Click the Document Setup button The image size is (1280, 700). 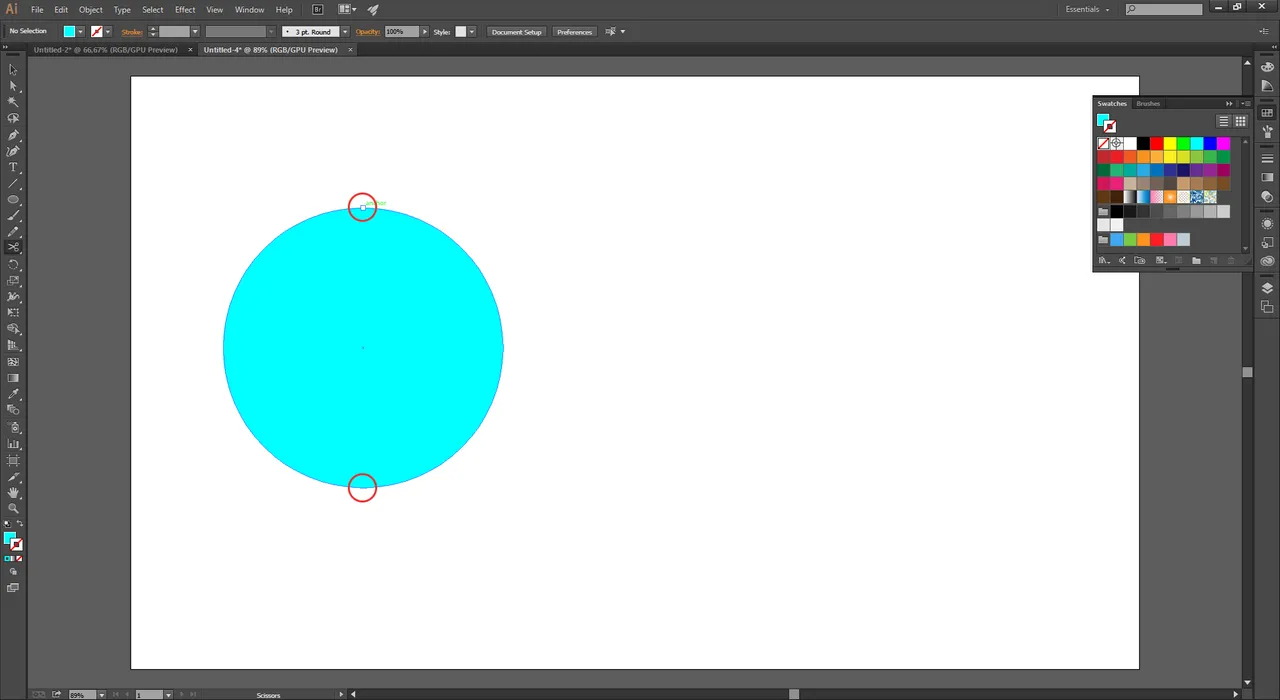516,32
